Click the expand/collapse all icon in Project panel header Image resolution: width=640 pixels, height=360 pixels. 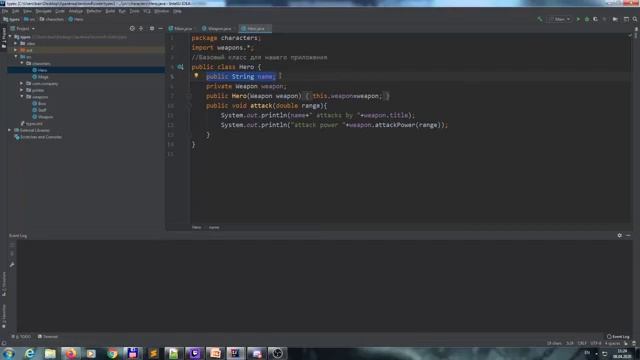tap(141, 29)
